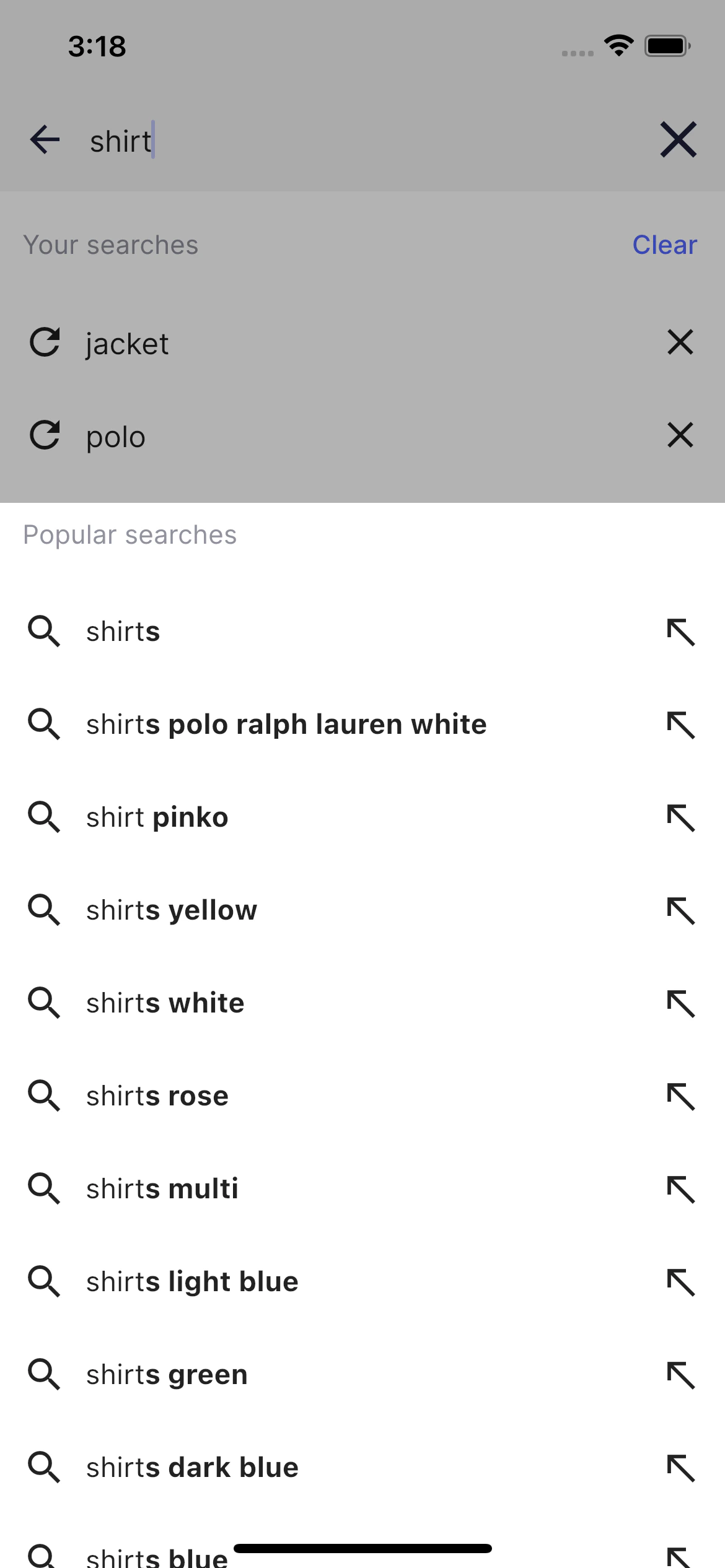Viewport: 725px width, 1568px height.
Task: Clear the search field with the X icon
Action: [679, 140]
